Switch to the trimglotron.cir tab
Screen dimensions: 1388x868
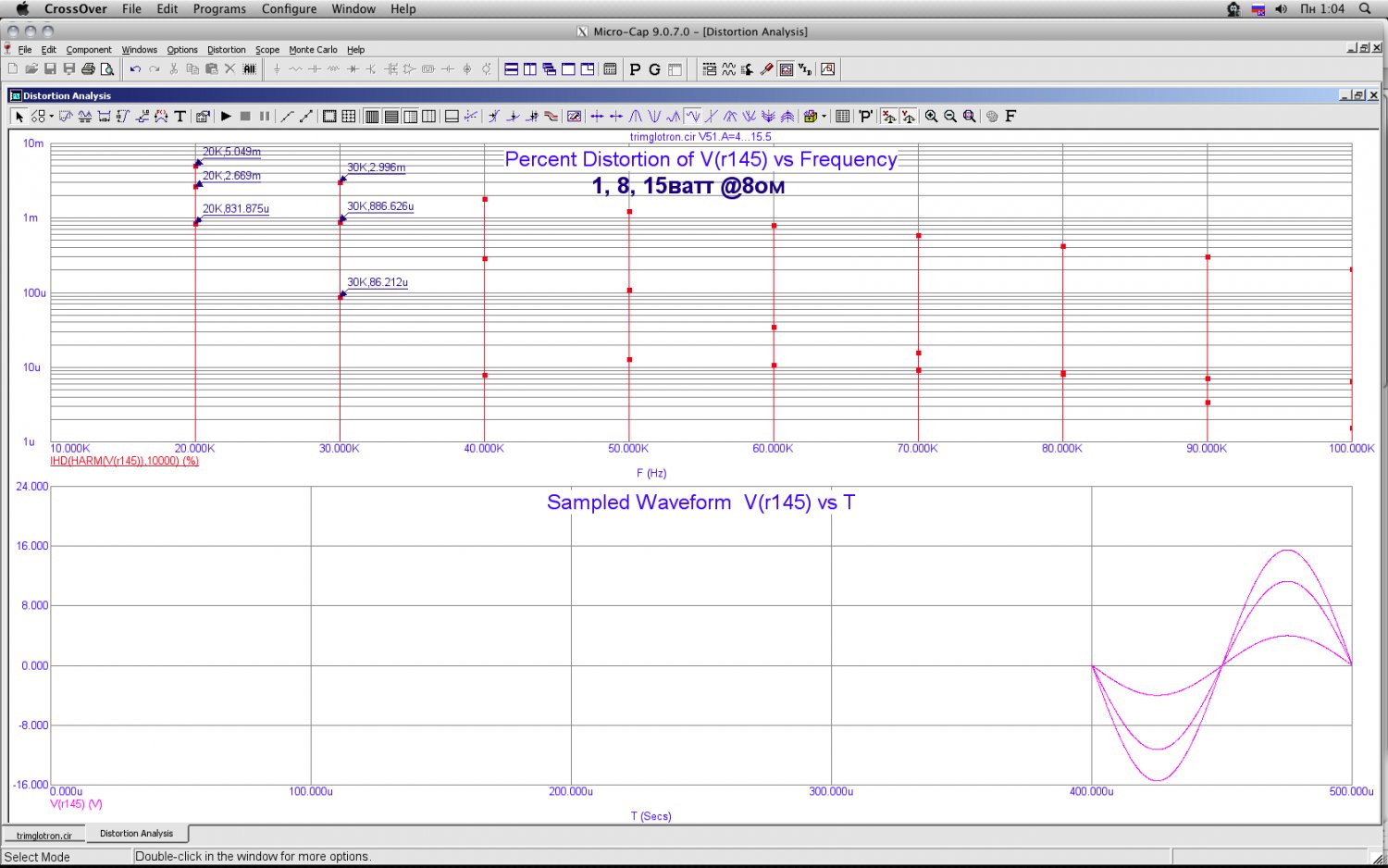pyautogui.click(x=44, y=836)
